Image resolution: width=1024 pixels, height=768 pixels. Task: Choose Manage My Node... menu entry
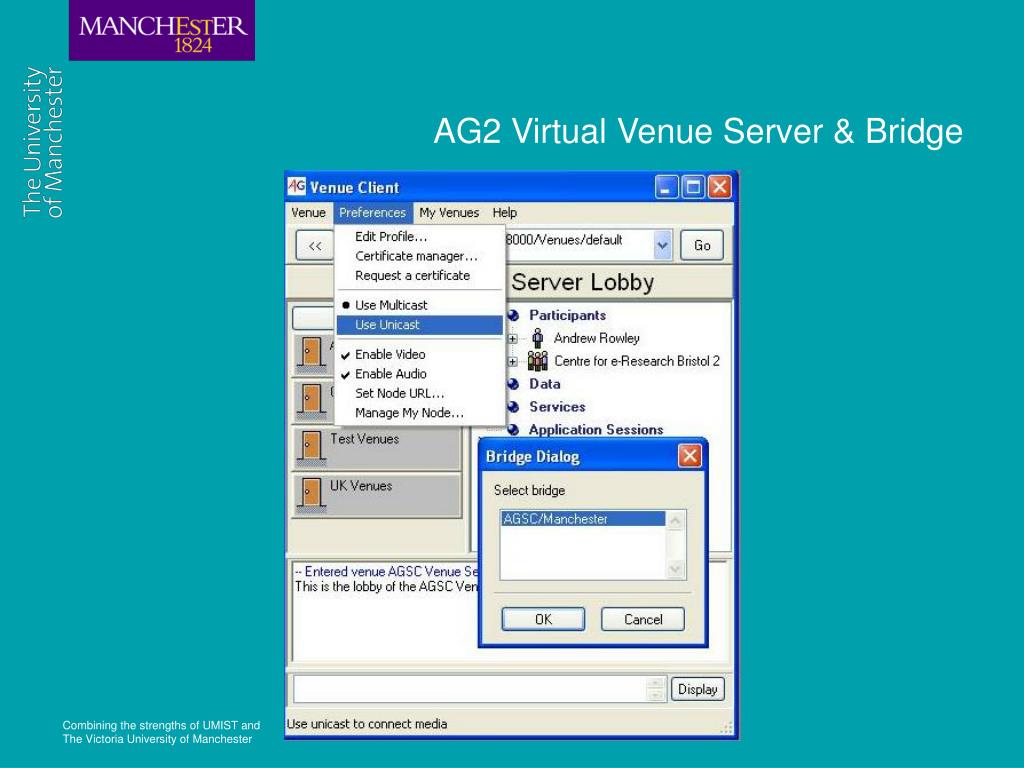point(419,413)
